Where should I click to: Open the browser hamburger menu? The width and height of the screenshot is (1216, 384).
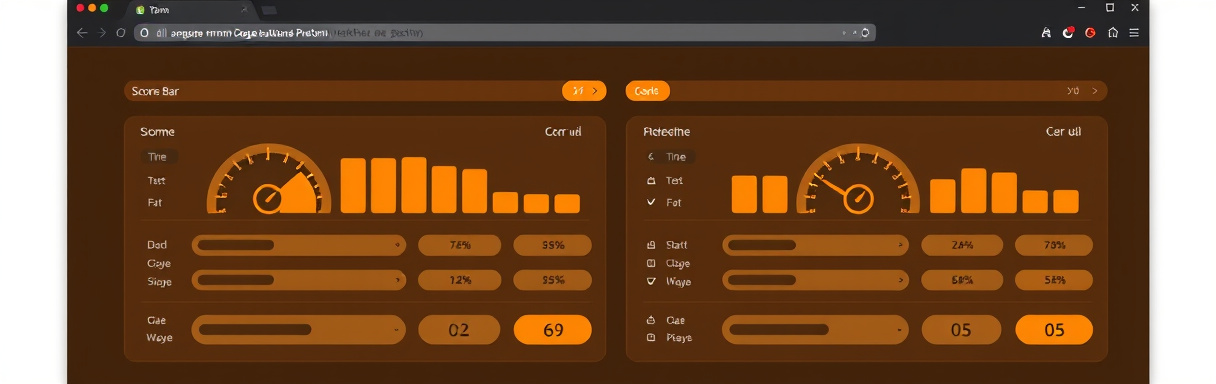pos(1134,32)
